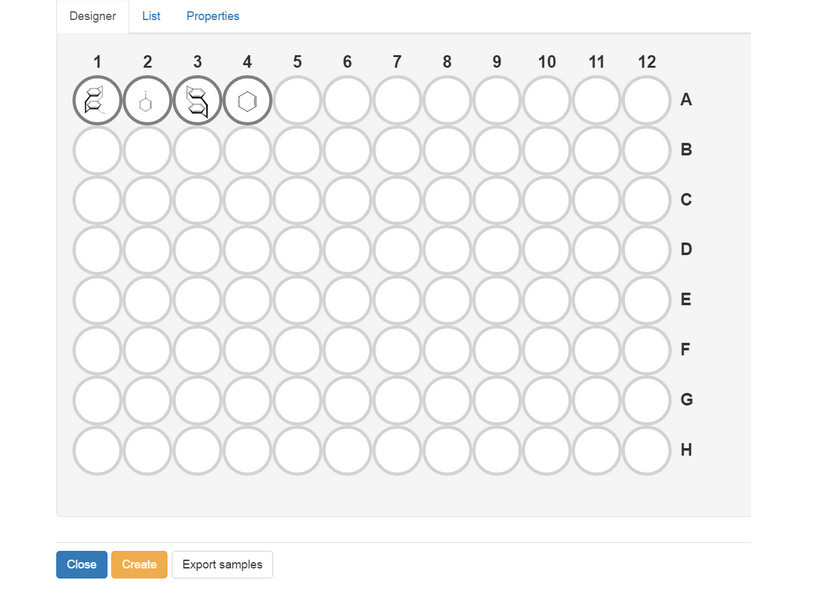Select the bold double-ring molecule in well A3

pyautogui.click(x=197, y=100)
